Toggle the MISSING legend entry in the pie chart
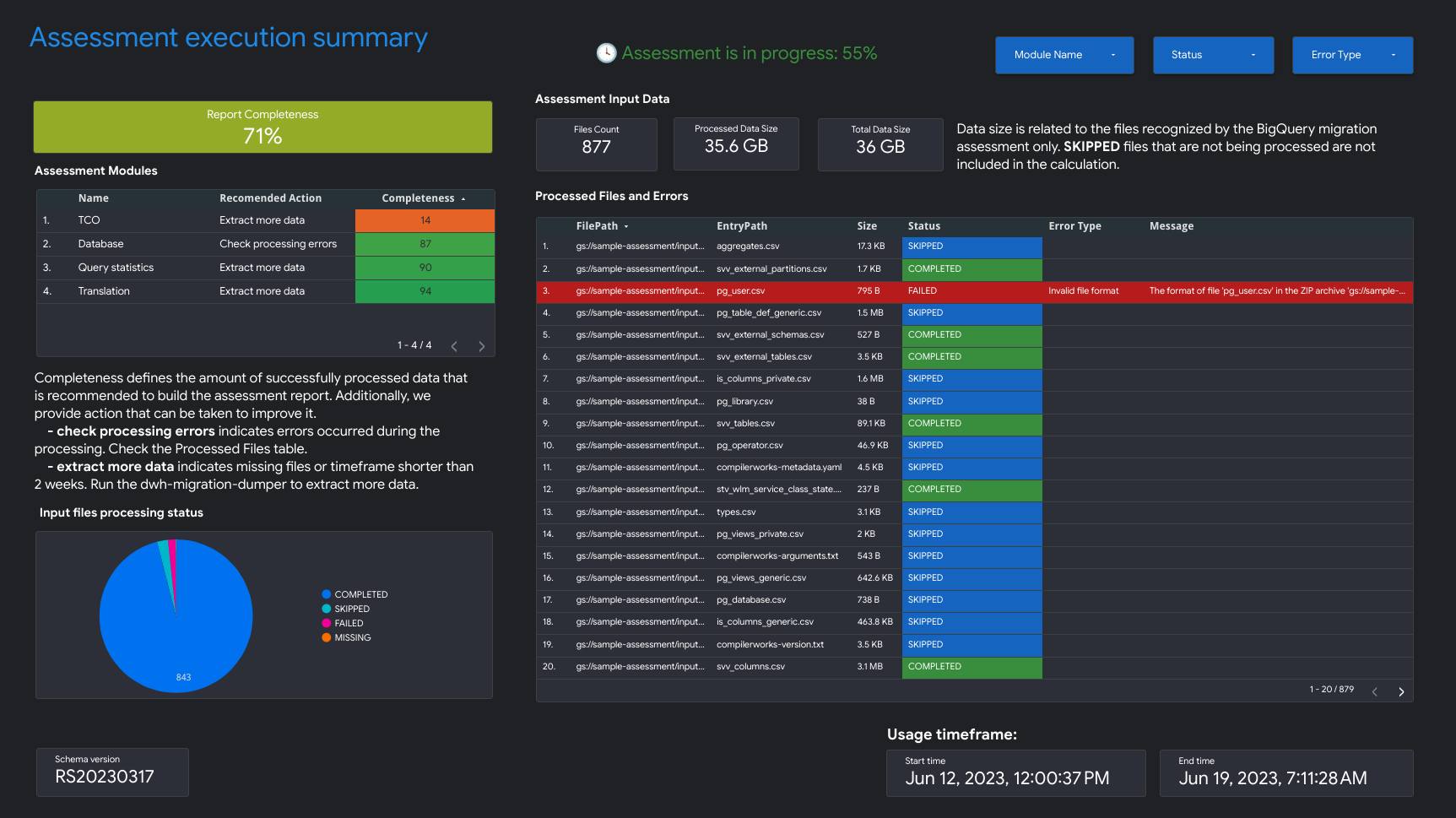 pos(352,637)
